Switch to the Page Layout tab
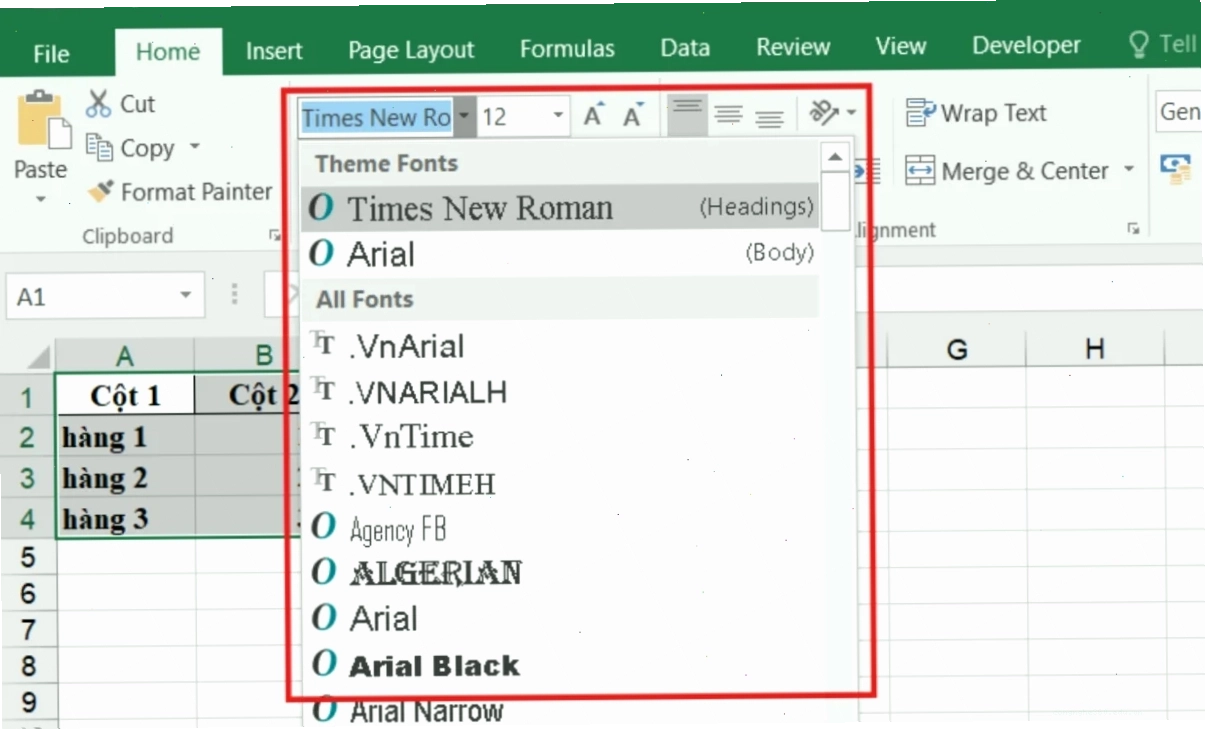 click(411, 49)
